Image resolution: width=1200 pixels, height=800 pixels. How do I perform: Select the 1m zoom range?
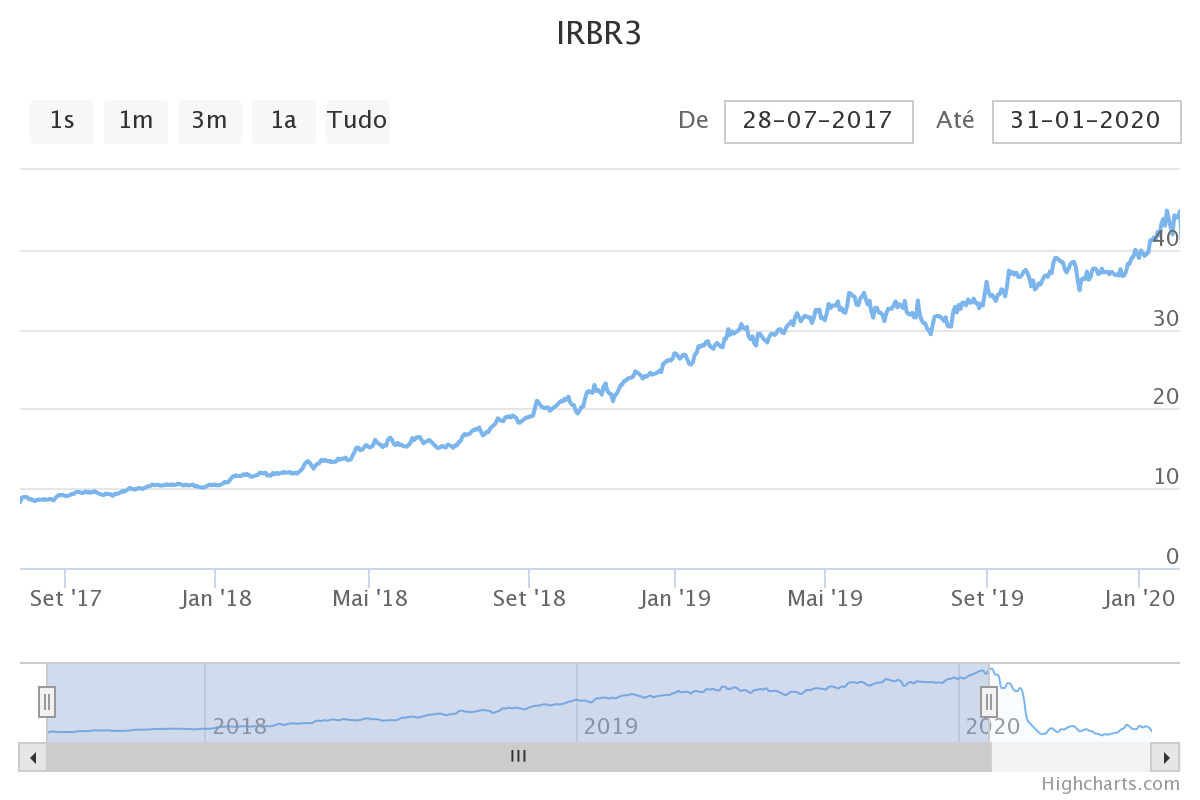coord(136,121)
